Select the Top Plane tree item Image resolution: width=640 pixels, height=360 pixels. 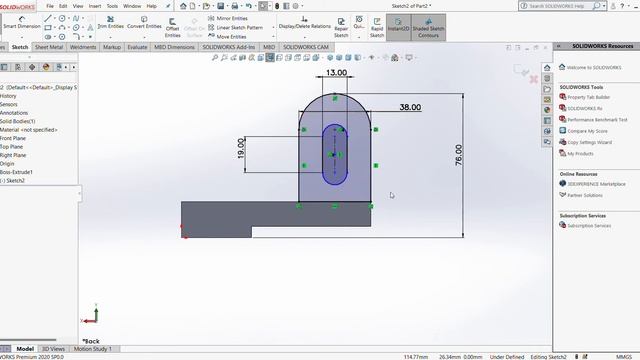click(11, 147)
